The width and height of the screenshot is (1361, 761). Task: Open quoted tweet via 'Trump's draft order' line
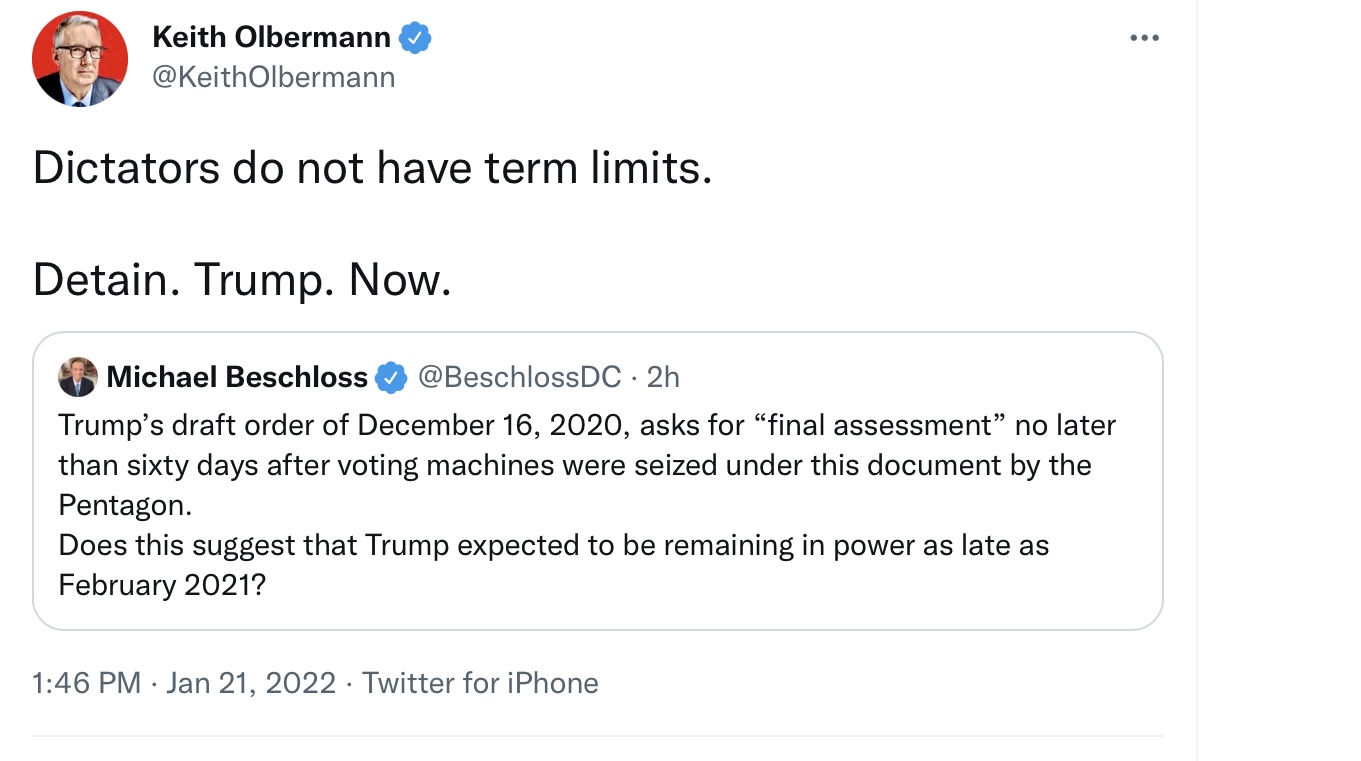[587, 426]
